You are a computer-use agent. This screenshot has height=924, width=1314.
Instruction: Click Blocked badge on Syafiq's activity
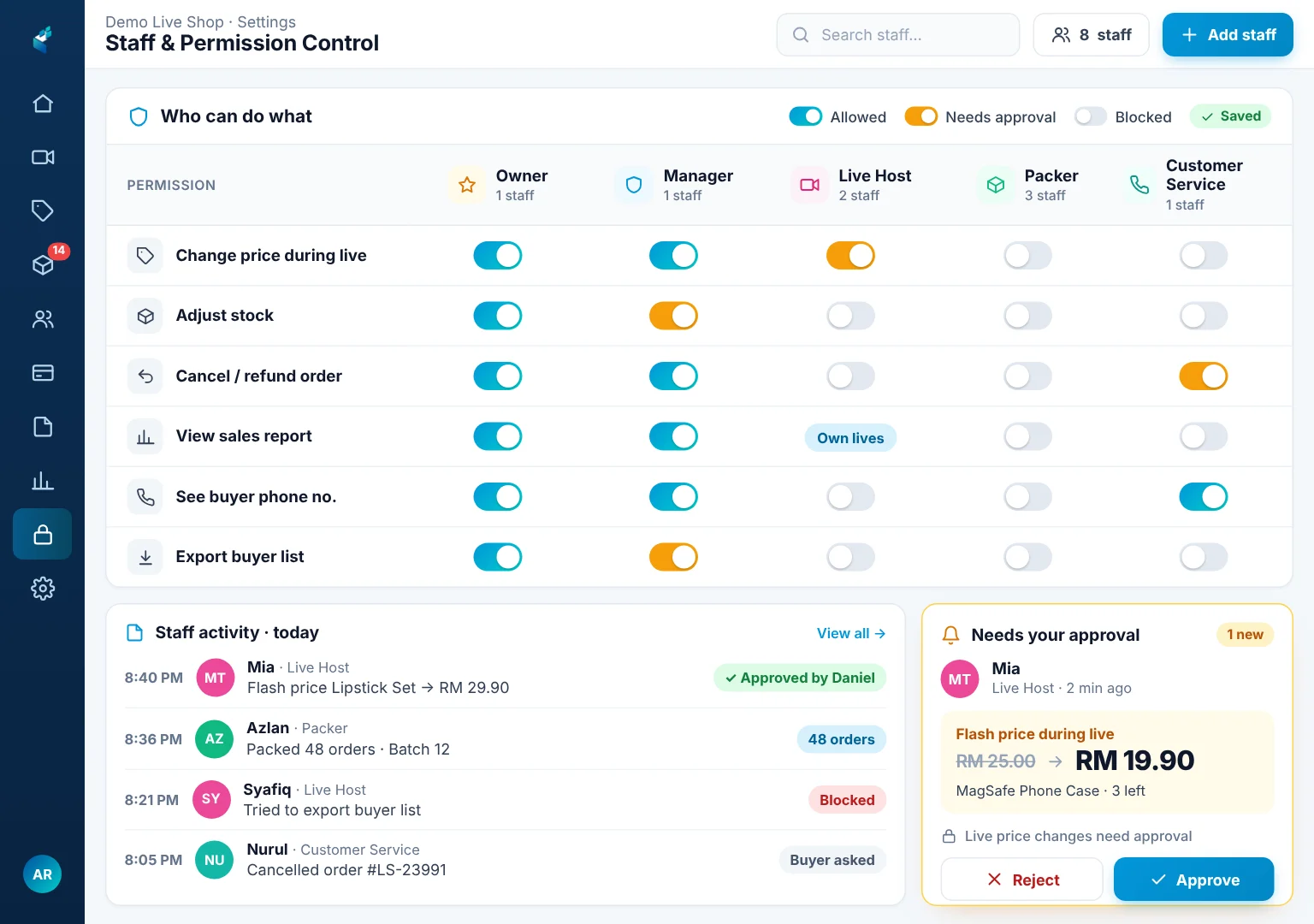point(847,800)
